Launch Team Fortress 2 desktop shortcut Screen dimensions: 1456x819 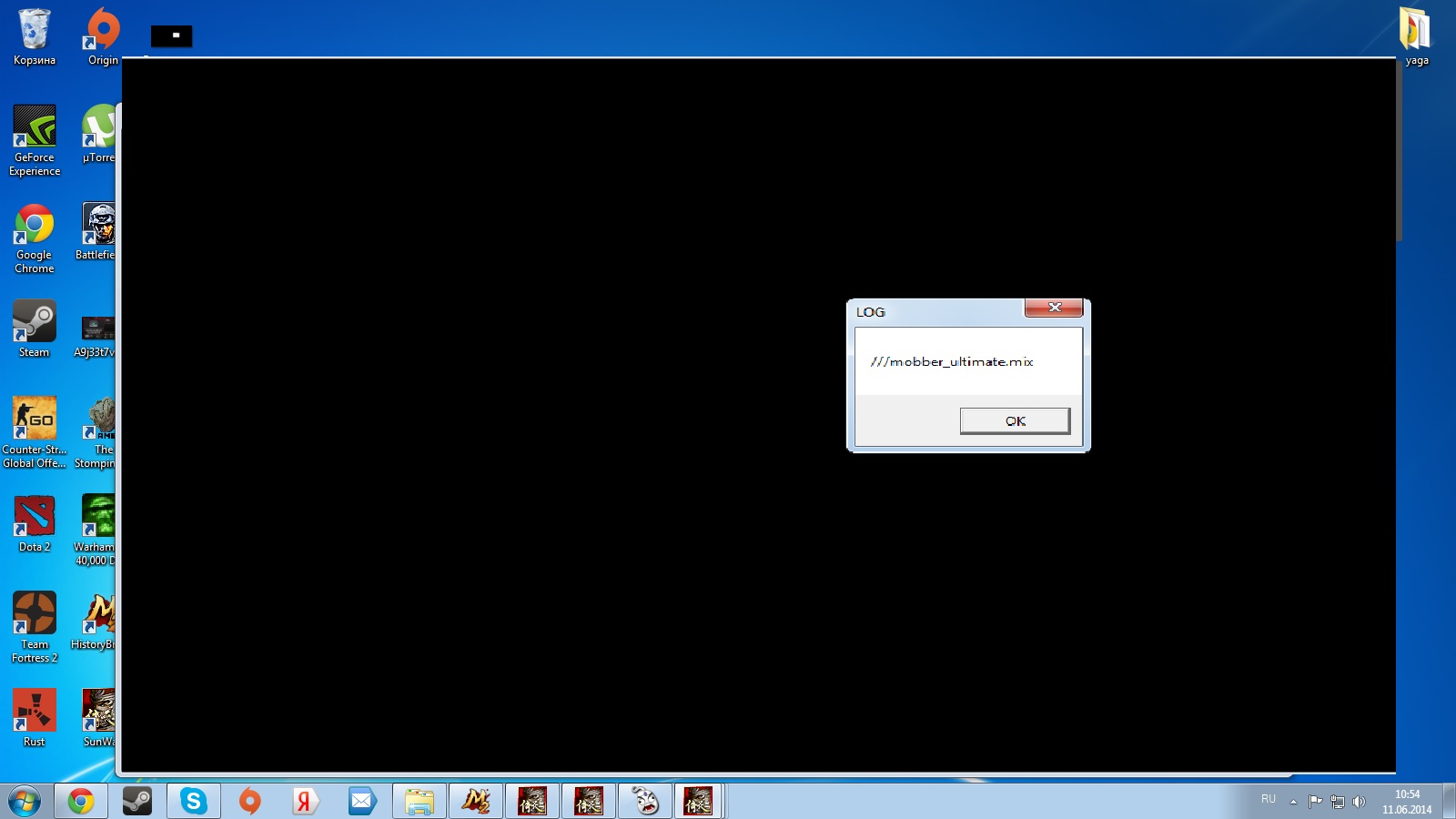(x=35, y=627)
